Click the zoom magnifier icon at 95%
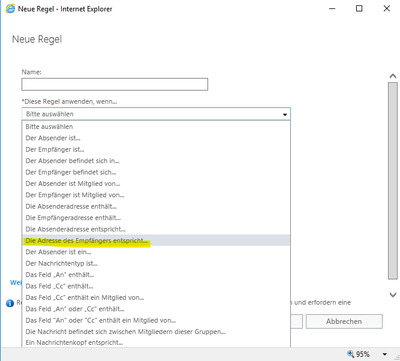Screen dimensions: 400x361 [351, 354]
